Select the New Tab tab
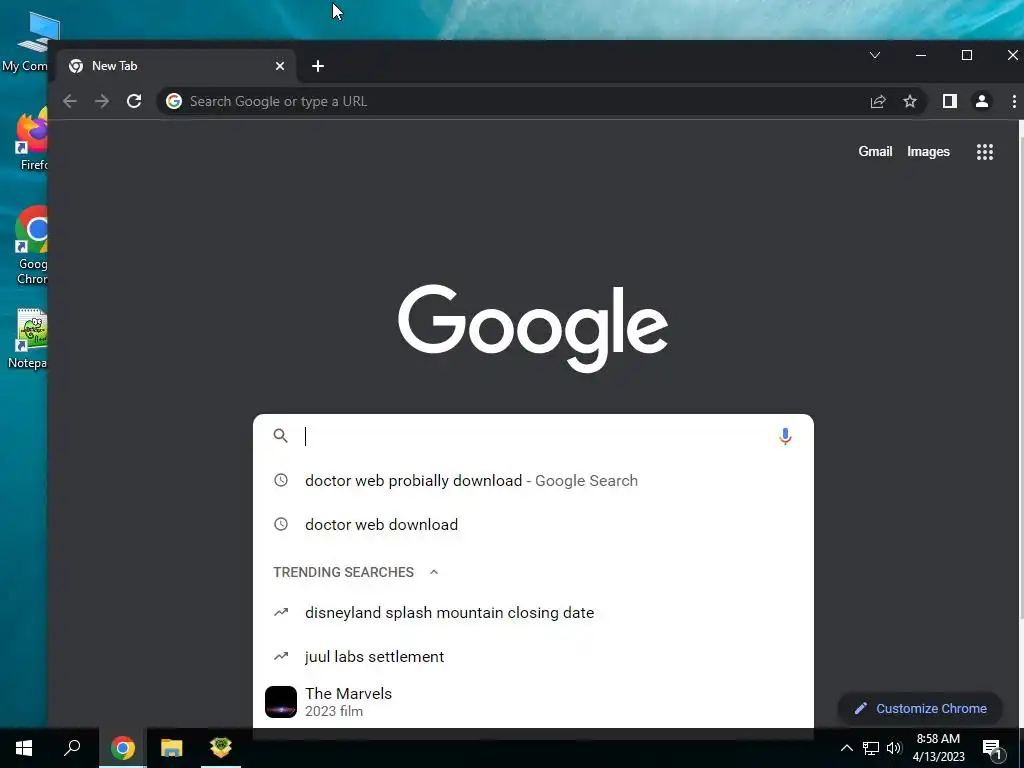Image resolution: width=1024 pixels, height=768 pixels. point(176,66)
